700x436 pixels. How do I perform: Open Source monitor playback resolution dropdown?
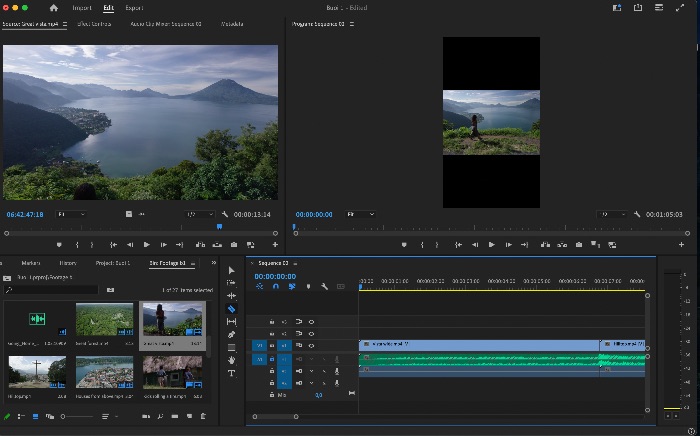[200, 214]
